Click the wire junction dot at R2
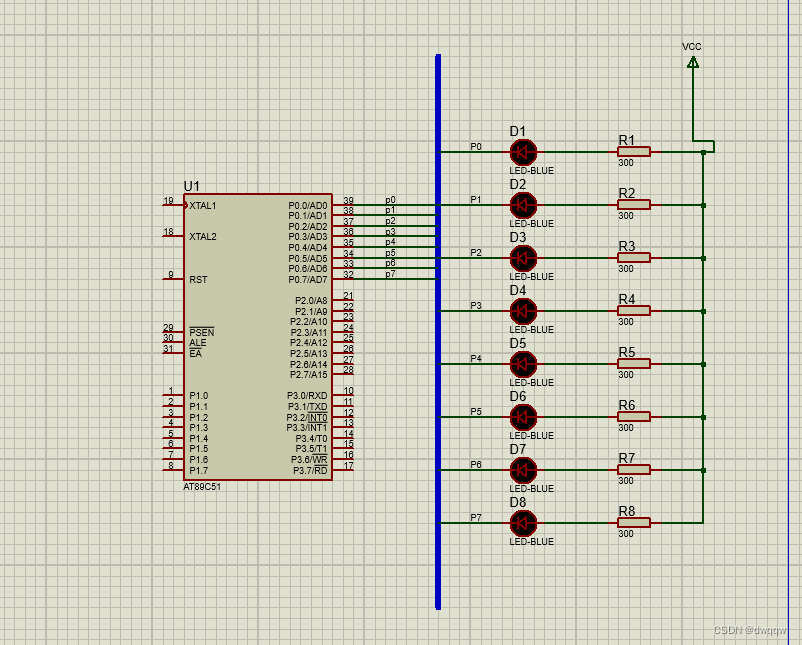Image resolution: width=802 pixels, height=645 pixels. (704, 205)
